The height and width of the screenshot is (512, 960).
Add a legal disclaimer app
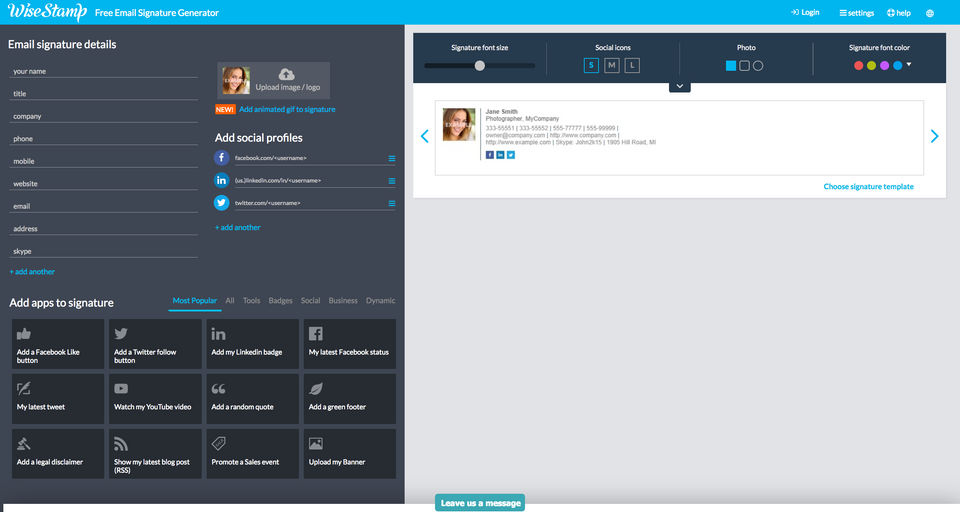click(58, 454)
